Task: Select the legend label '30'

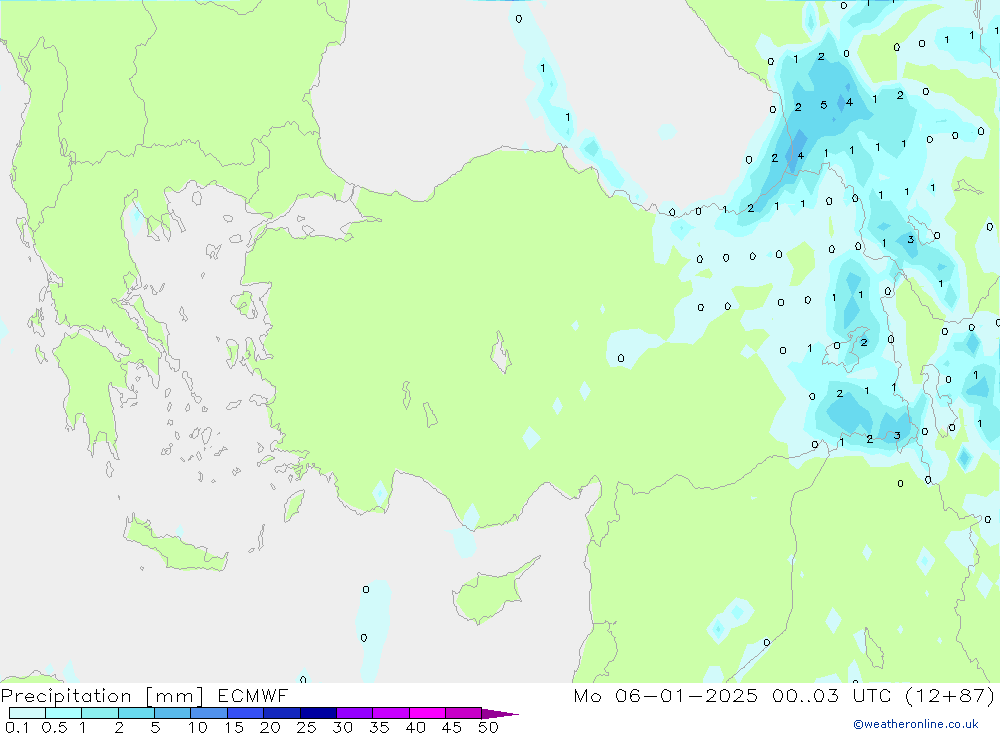Action: pos(342,727)
